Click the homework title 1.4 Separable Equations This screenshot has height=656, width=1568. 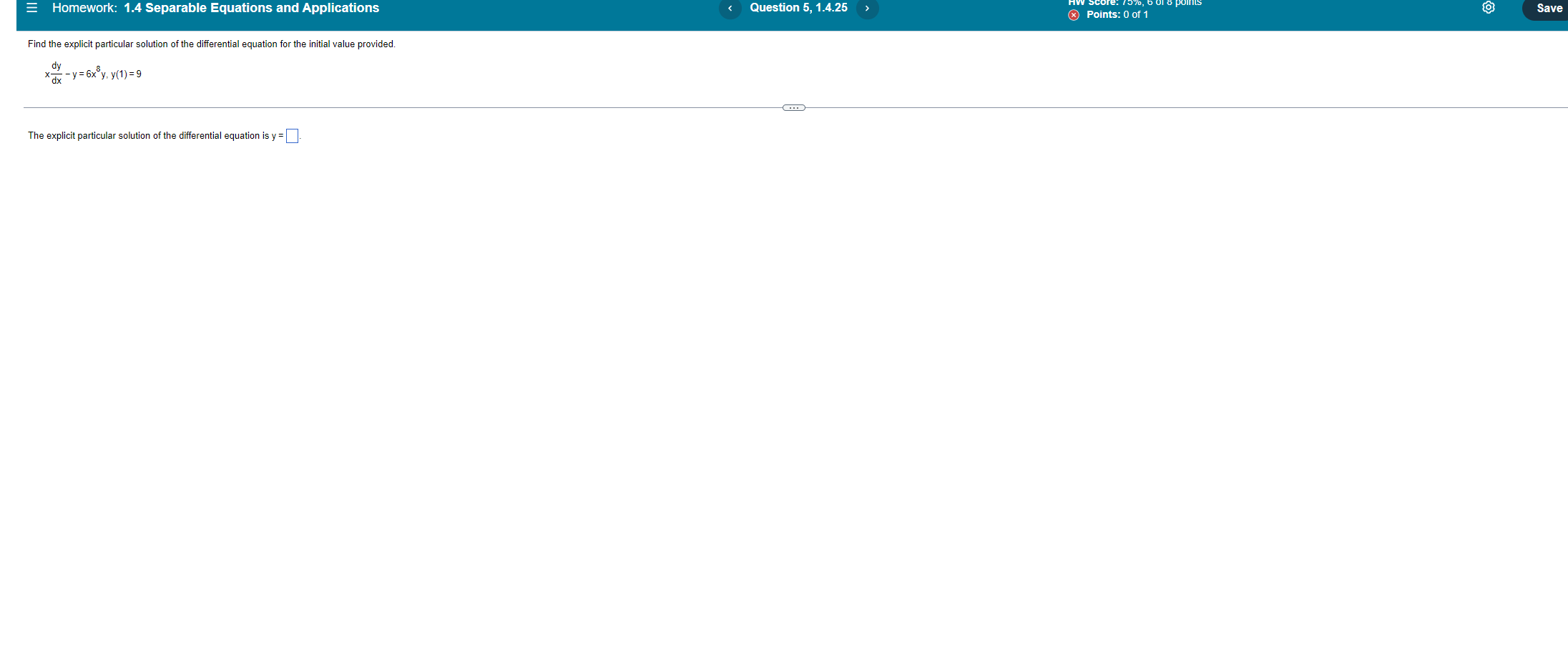[251, 8]
